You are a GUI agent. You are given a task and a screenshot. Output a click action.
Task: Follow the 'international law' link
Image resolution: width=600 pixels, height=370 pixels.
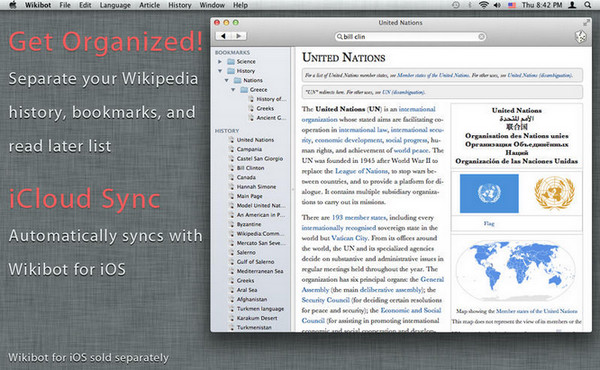click(363, 130)
